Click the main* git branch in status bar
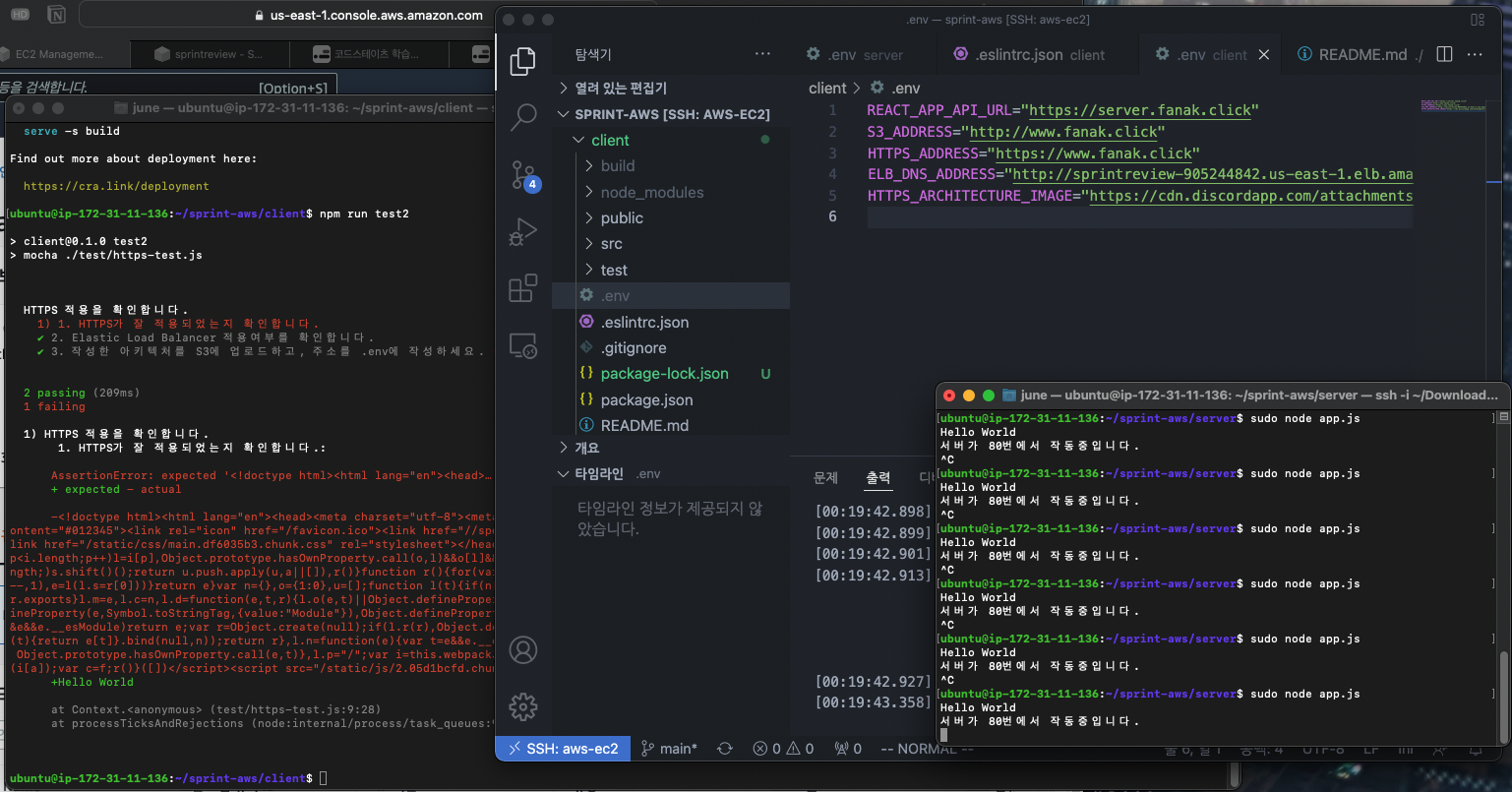Screen dimensions: 1512x792 pos(669,749)
